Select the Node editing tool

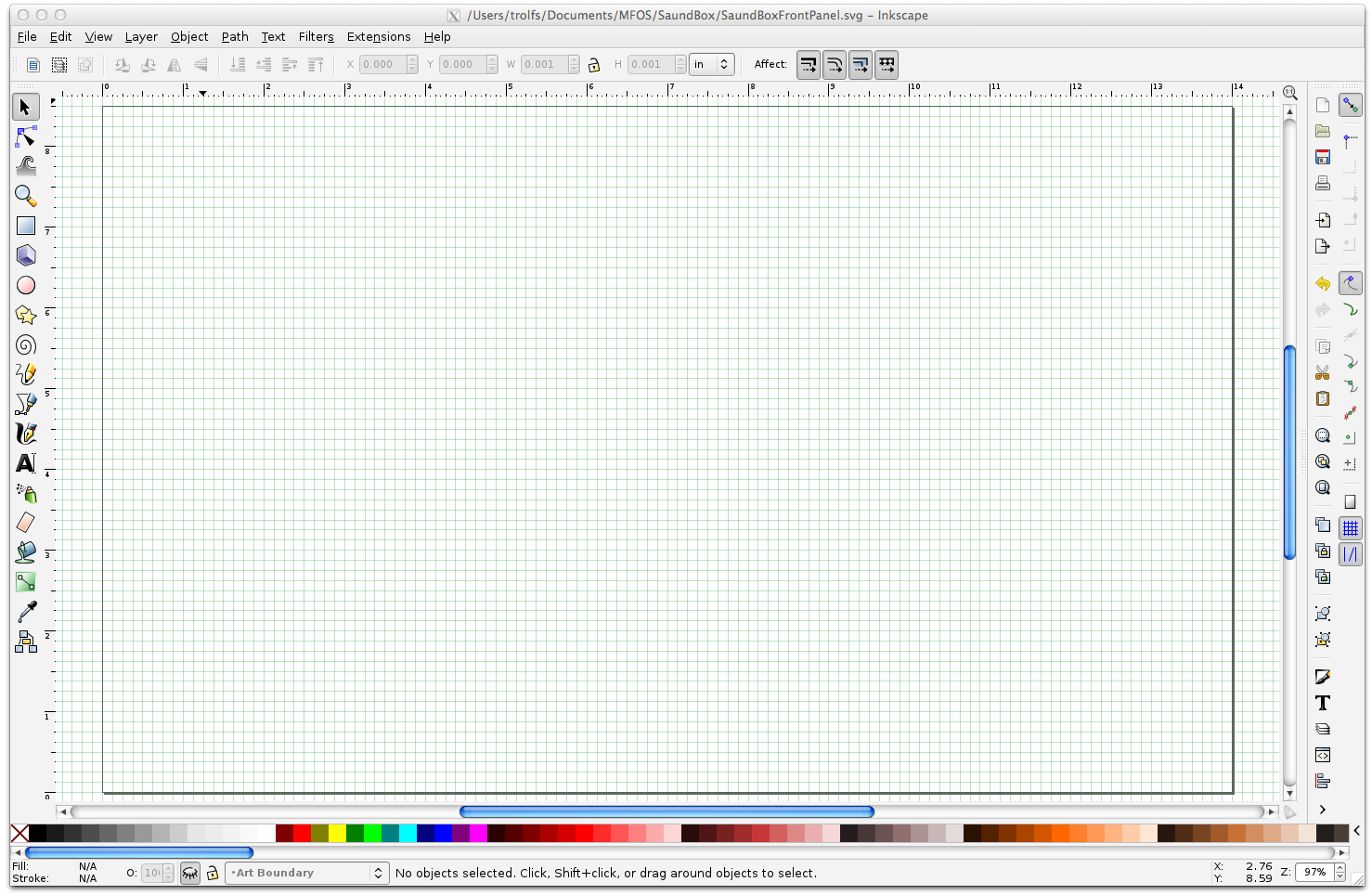[26, 137]
